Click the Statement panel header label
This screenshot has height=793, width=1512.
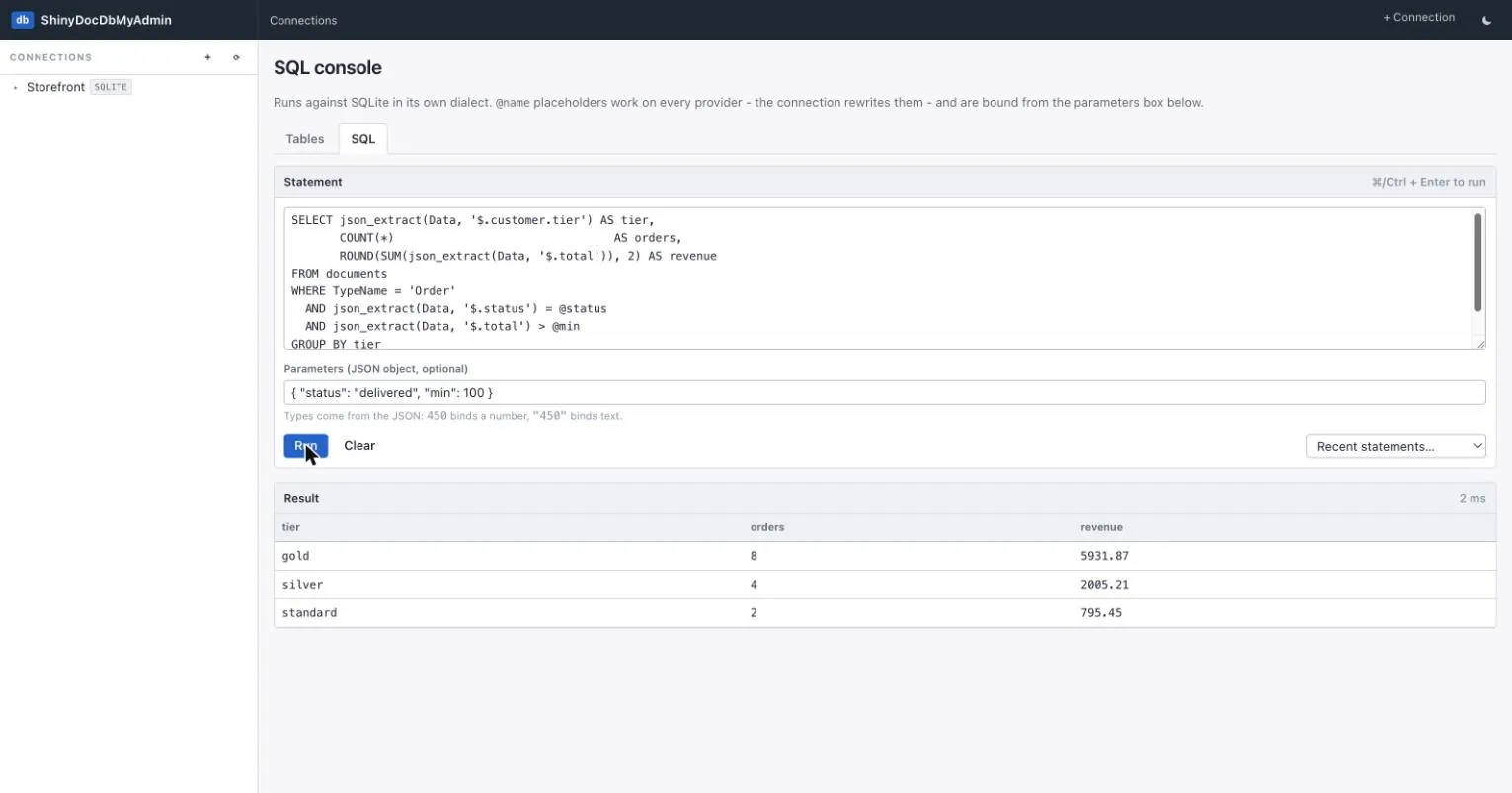[x=313, y=182]
